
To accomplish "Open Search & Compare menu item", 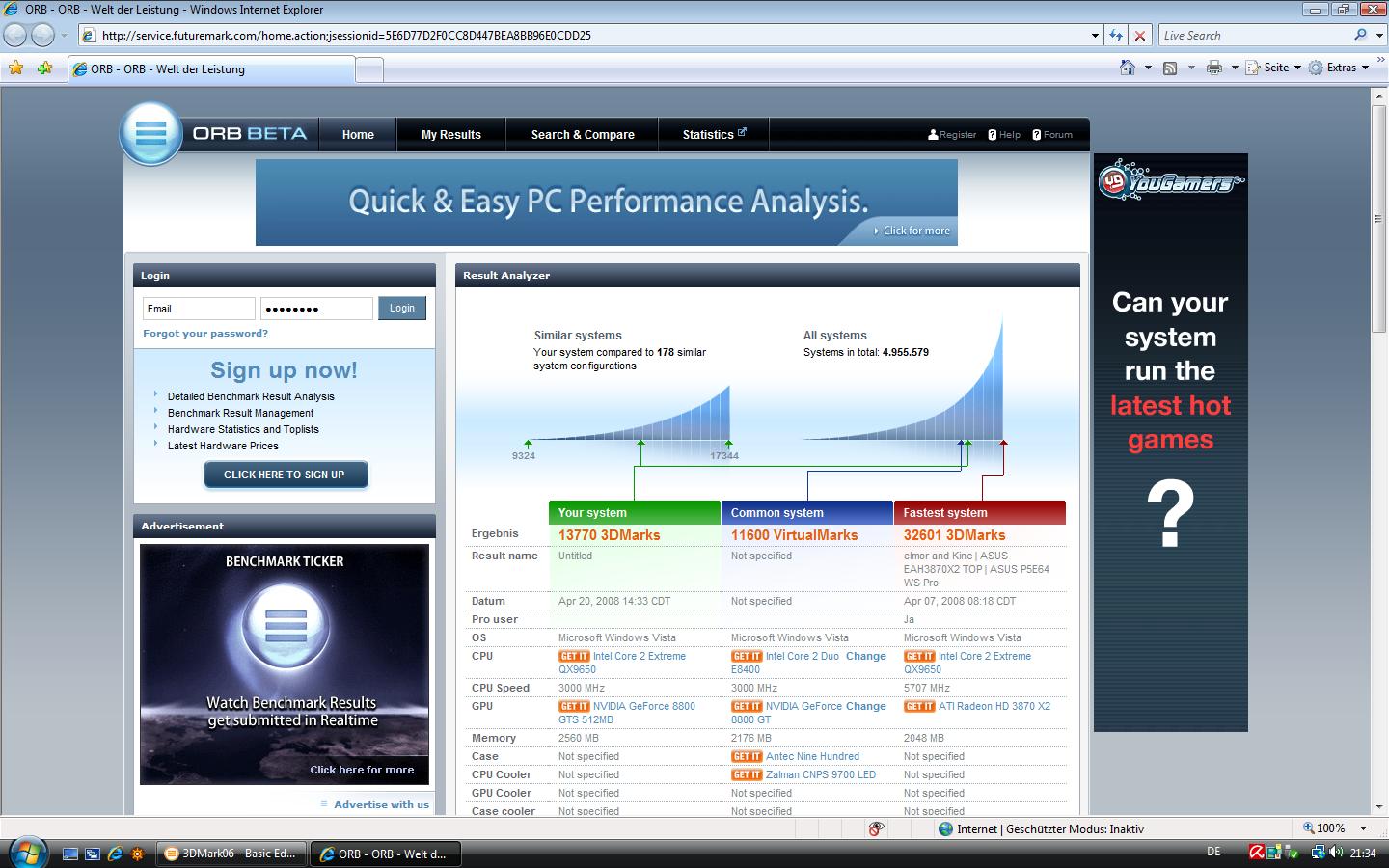I will [583, 135].
